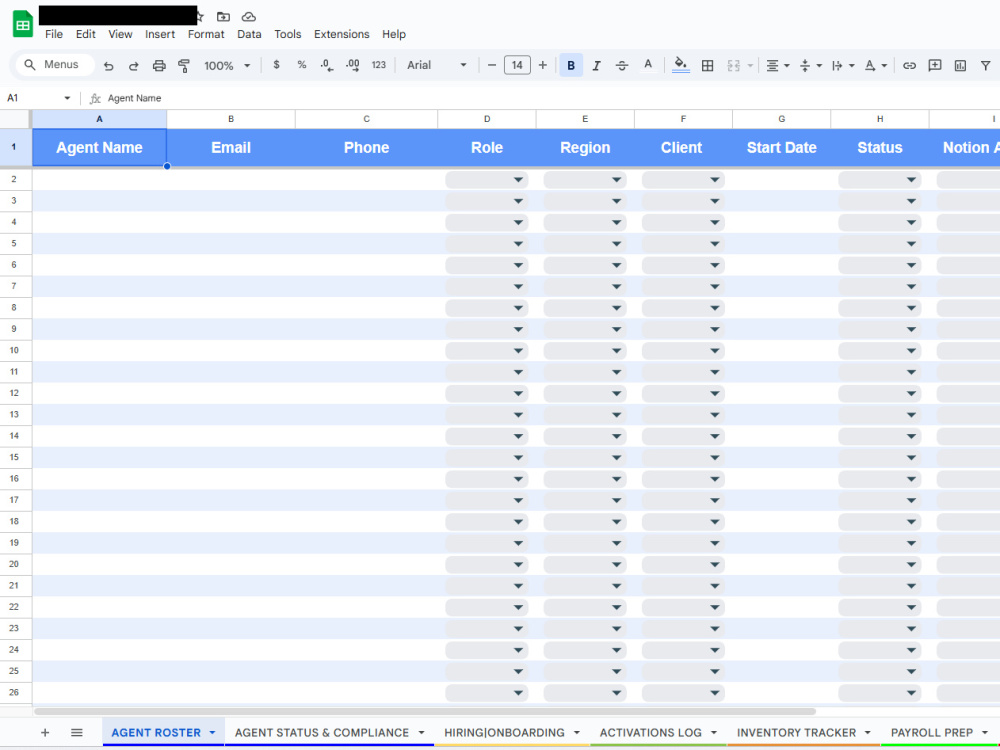The image size is (1000, 750).
Task: Insert a chart
Action: coord(960,65)
